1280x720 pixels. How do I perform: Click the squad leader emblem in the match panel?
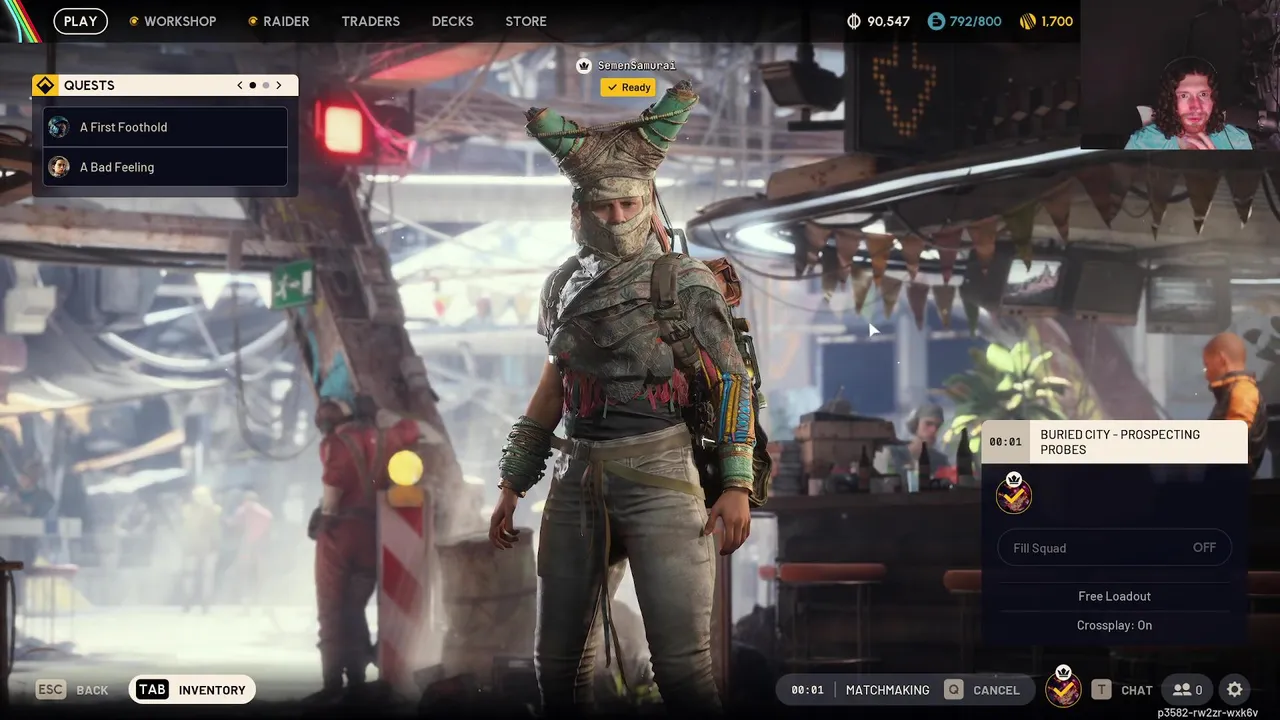1014,494
